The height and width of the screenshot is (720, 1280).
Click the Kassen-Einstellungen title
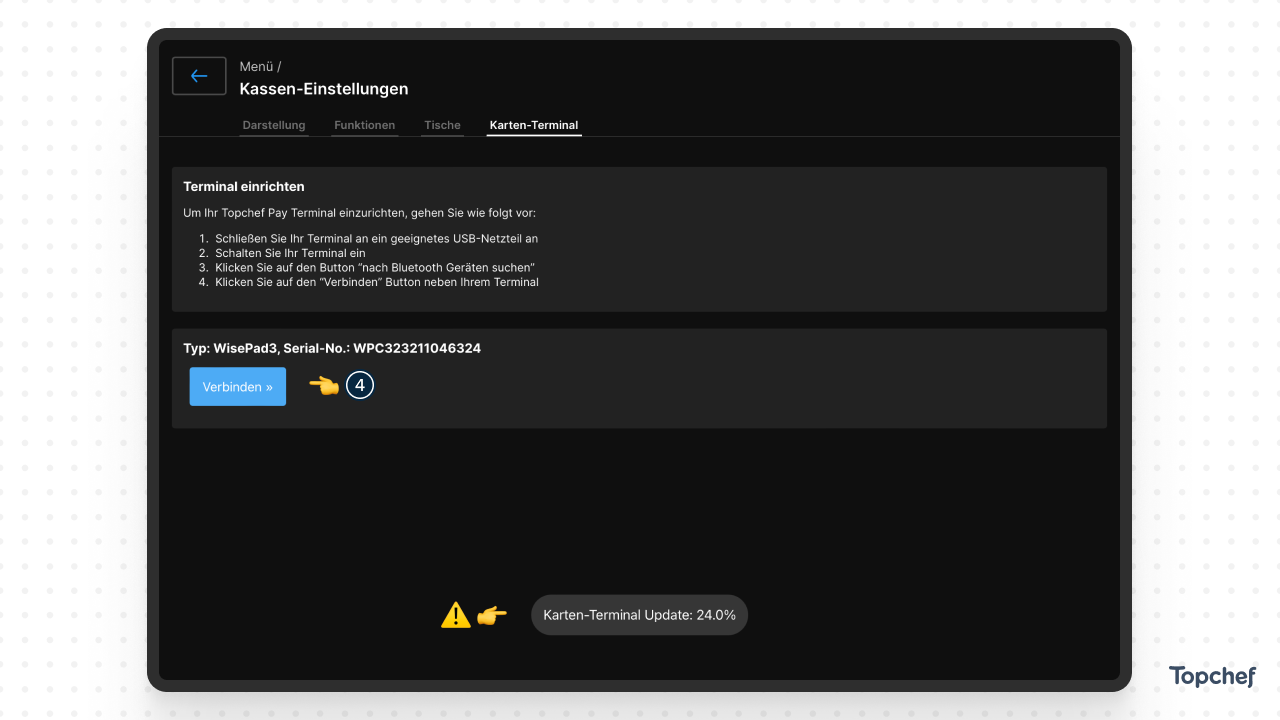pos(324,89)
